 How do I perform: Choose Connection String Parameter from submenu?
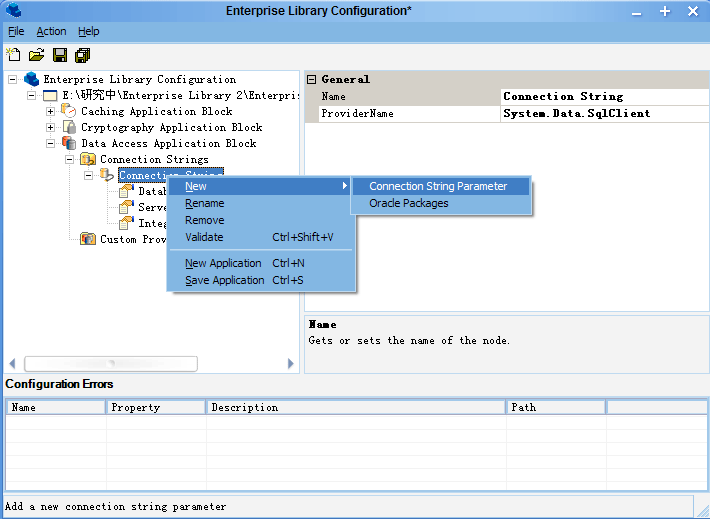[441, 186]
